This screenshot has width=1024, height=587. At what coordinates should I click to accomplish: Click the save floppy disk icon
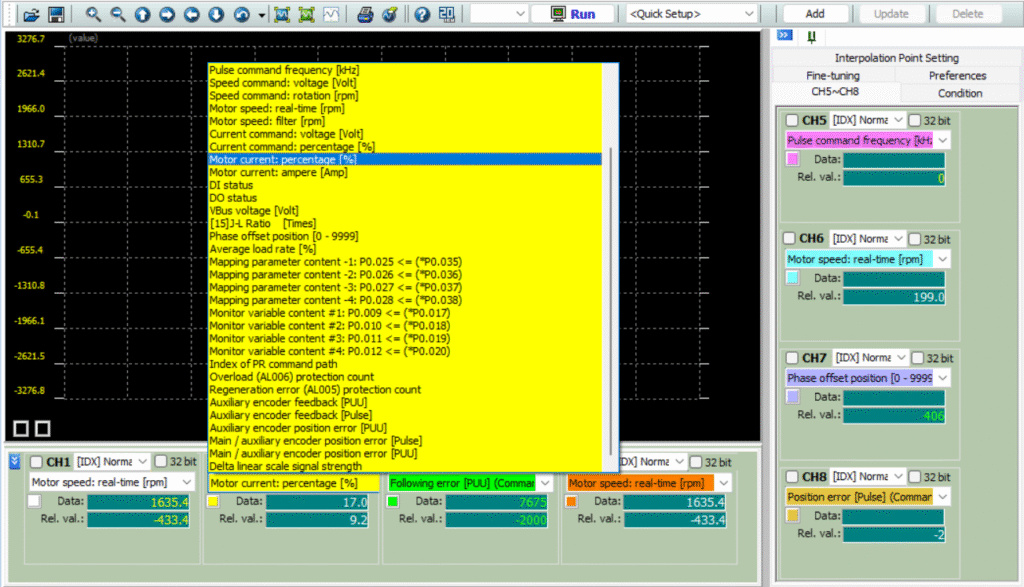tap(56, 15)
